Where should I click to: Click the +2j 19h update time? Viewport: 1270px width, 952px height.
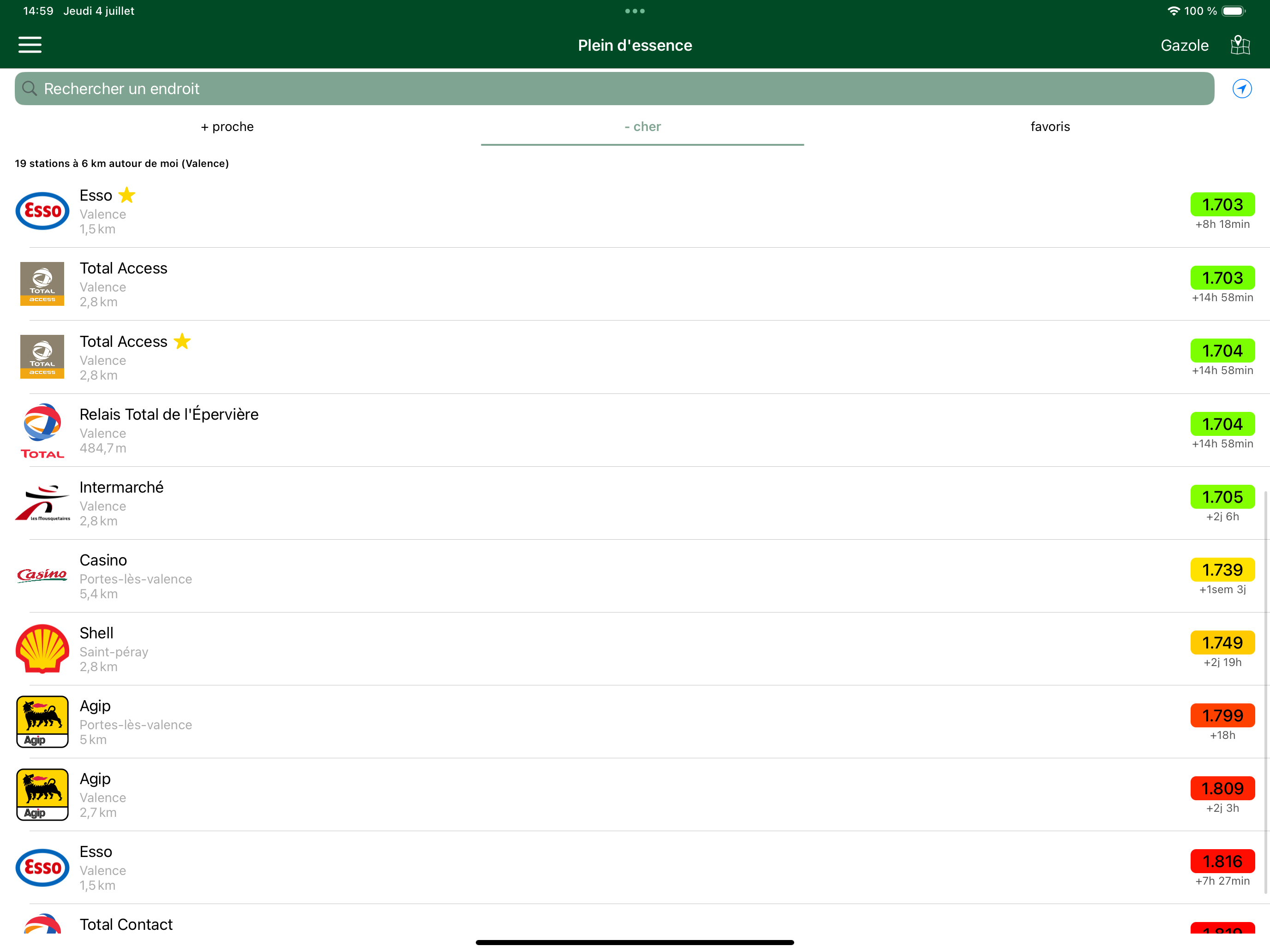point(1222,663)
